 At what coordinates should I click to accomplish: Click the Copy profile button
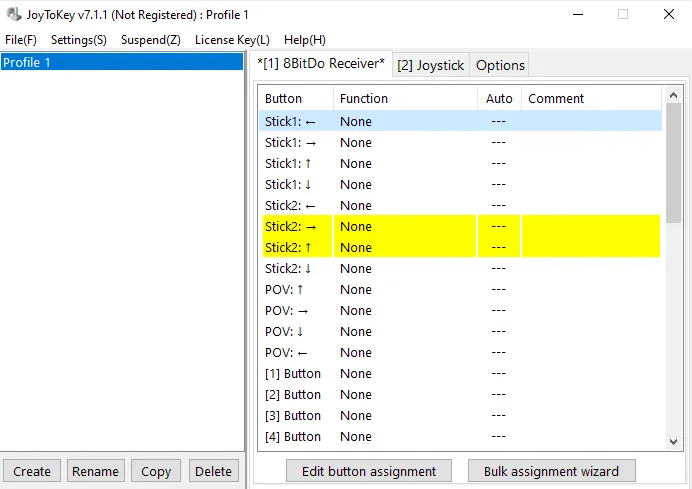coord(156,471)
